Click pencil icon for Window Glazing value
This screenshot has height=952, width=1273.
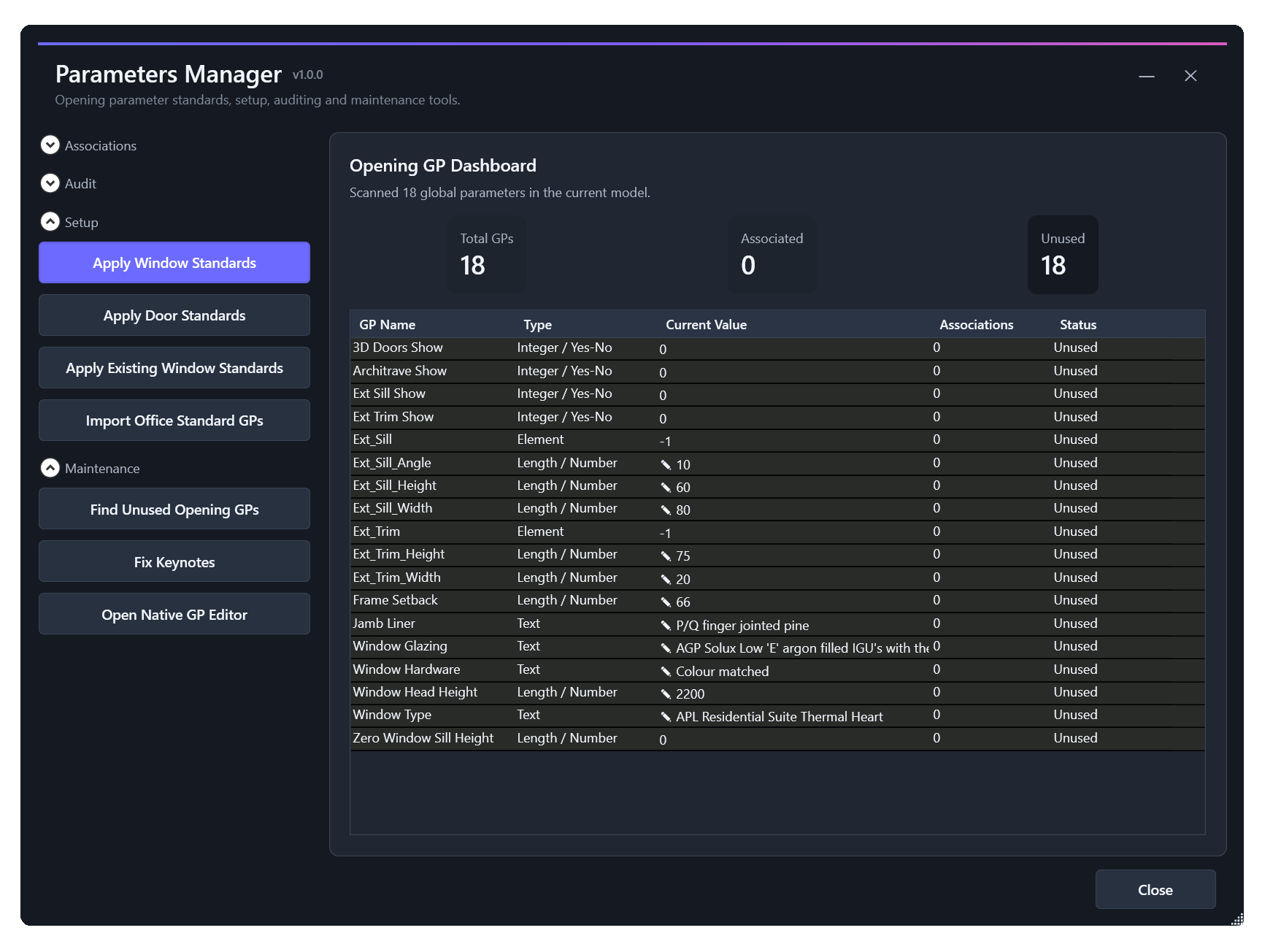pyautogui.click(x=666, y=648)
